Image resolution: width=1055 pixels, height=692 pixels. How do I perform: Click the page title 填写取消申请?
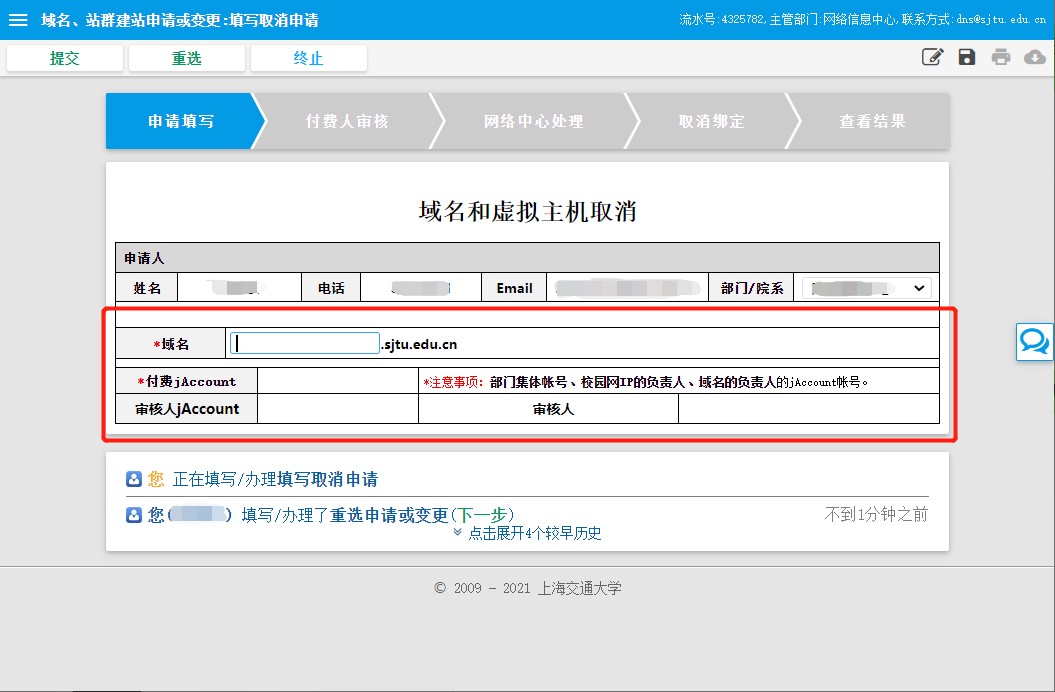(x=274, y=20)
